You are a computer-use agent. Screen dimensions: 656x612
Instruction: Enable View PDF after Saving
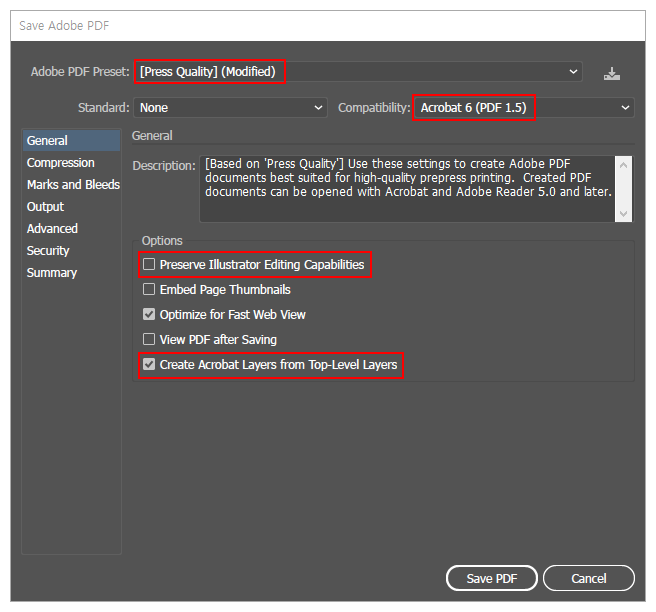click(x=149, y=339)
